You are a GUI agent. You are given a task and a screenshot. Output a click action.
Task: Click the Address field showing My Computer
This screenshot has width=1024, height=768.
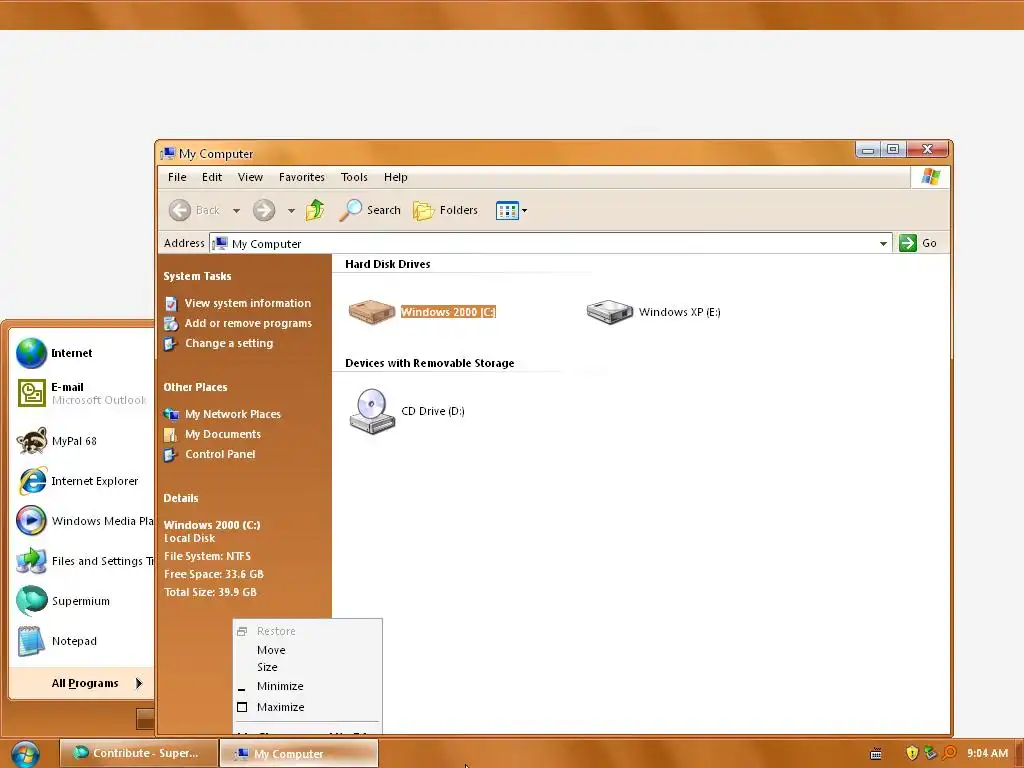click(550, 244)
